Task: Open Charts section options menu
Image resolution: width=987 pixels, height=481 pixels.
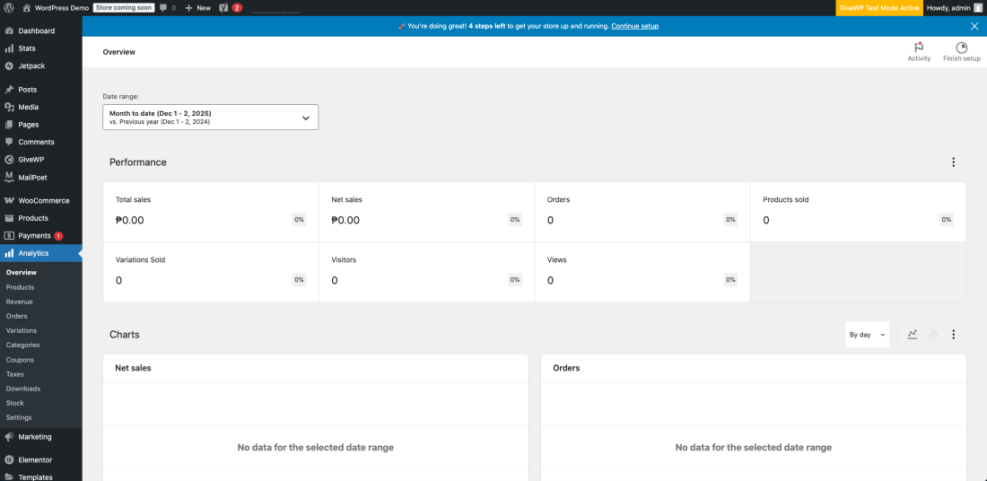Action: pyautogui.click(x=953, y=335)
